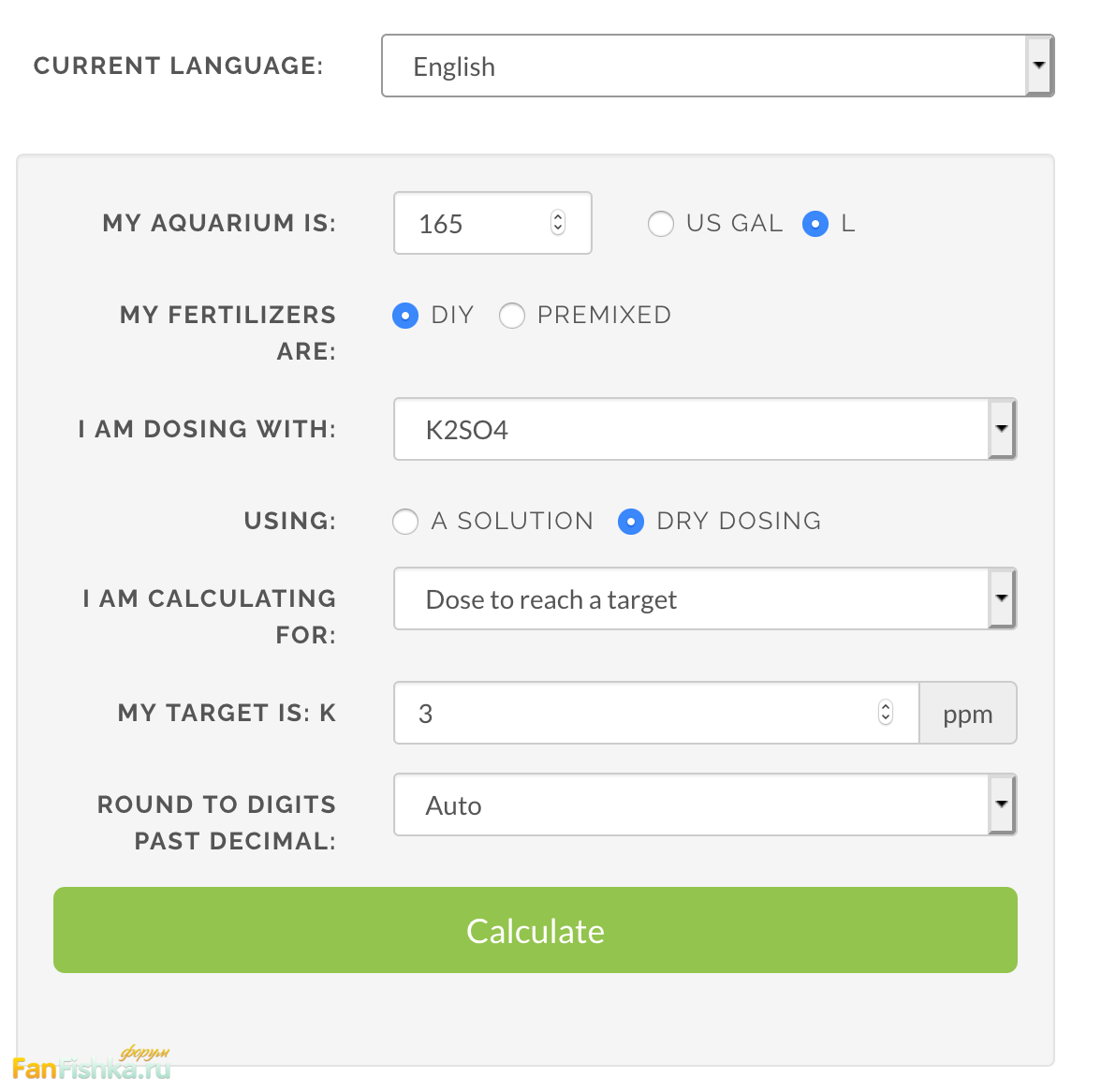Click the aquarium volume stepper arrows
This screenshot has width=1101, height=1092.
tap(558, 223)
